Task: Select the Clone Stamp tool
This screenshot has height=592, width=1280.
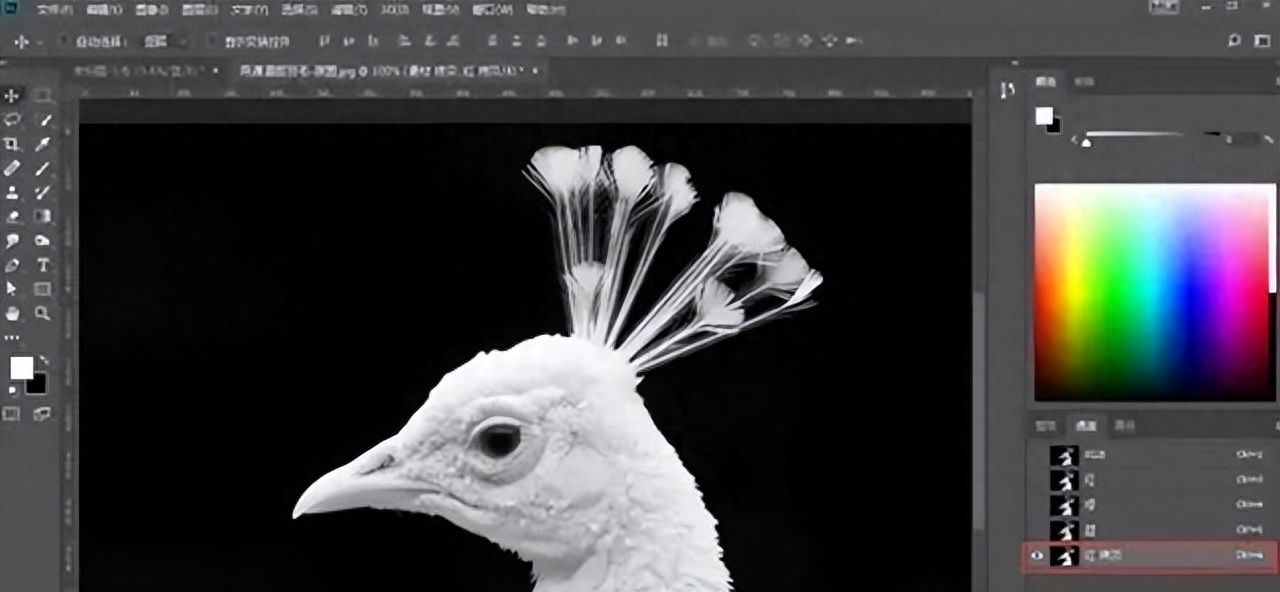Action: (13, 192)
